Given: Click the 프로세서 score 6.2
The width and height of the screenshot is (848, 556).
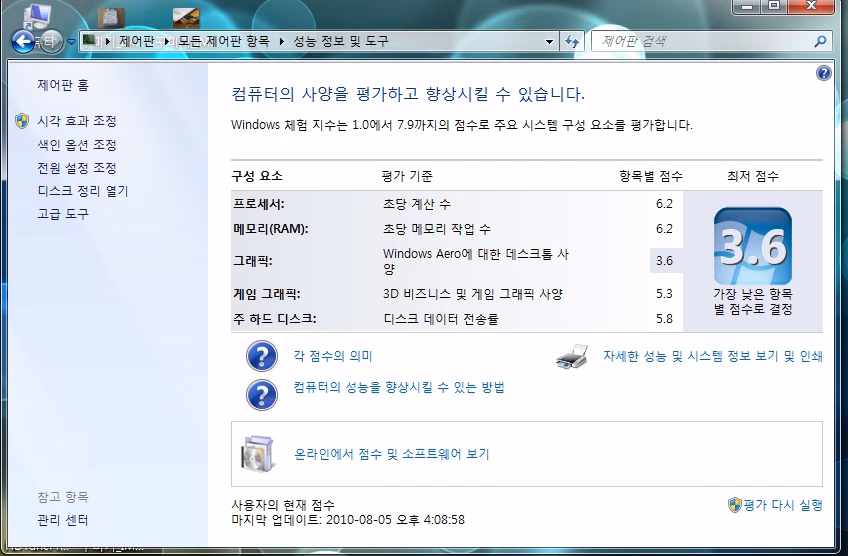Looking at the screenshot, I should [x=664, y=204].
